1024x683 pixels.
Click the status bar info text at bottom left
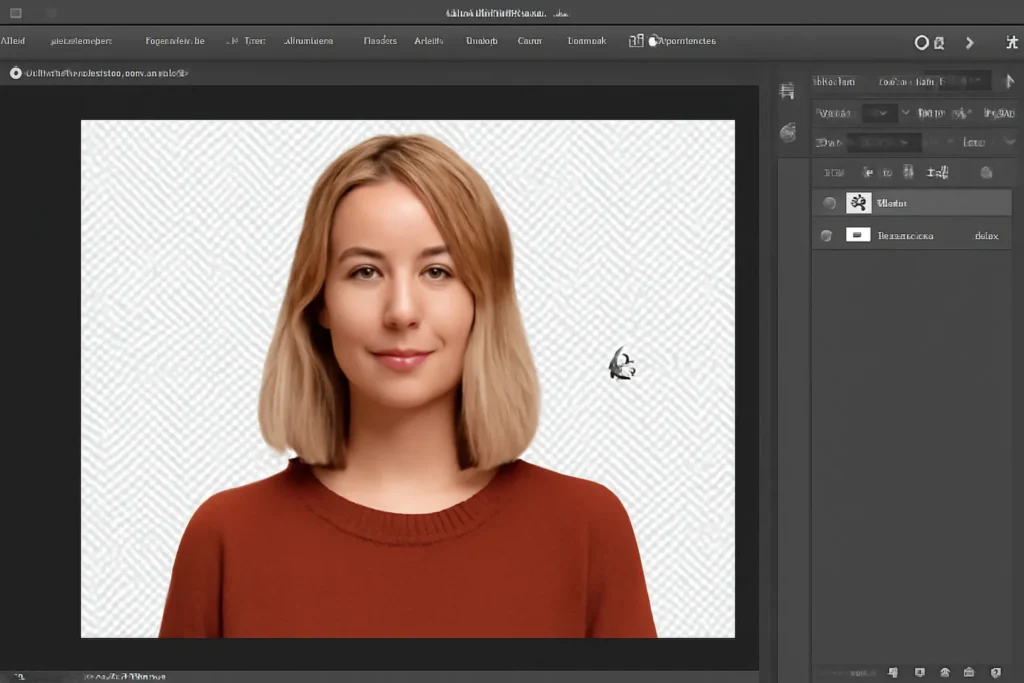coord(125,676)
